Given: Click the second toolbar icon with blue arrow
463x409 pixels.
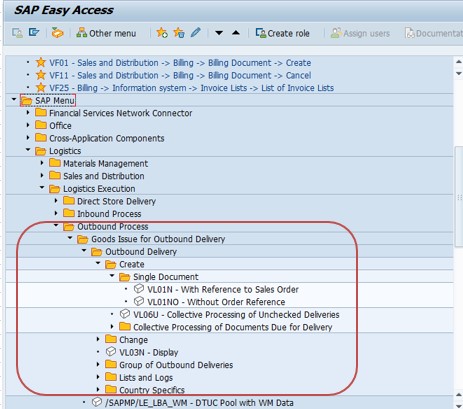Looking at the screenshot, I should point(34,33).
